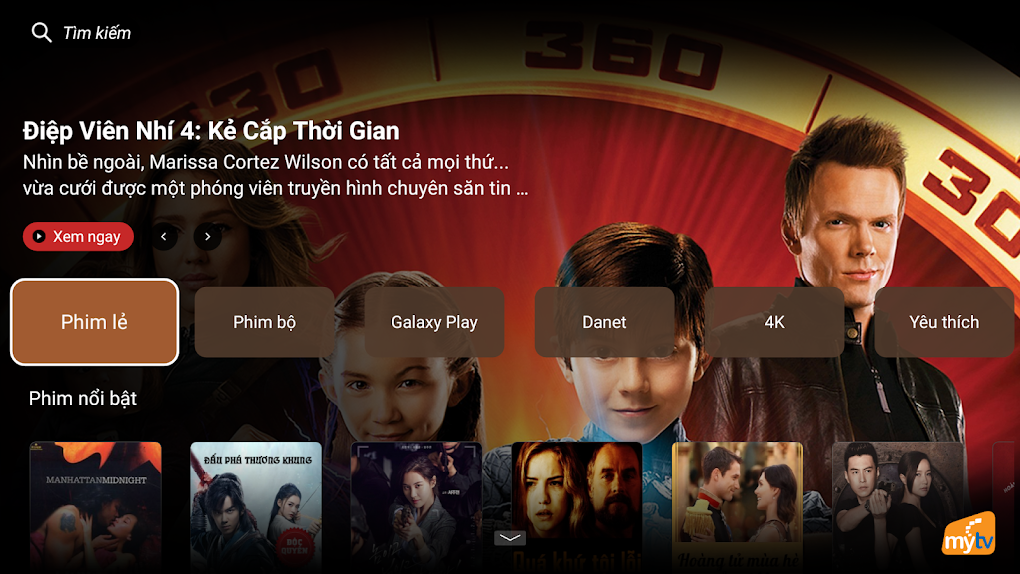
Task: Select the 4K category
Action: pyautogui.click(x=774, y=322)
